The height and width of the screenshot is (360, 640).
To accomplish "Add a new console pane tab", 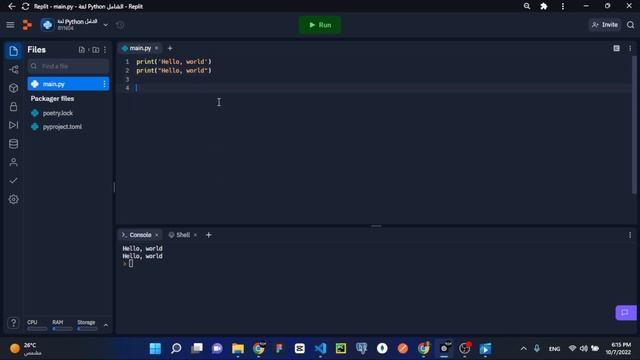I will tap(209, 235).
